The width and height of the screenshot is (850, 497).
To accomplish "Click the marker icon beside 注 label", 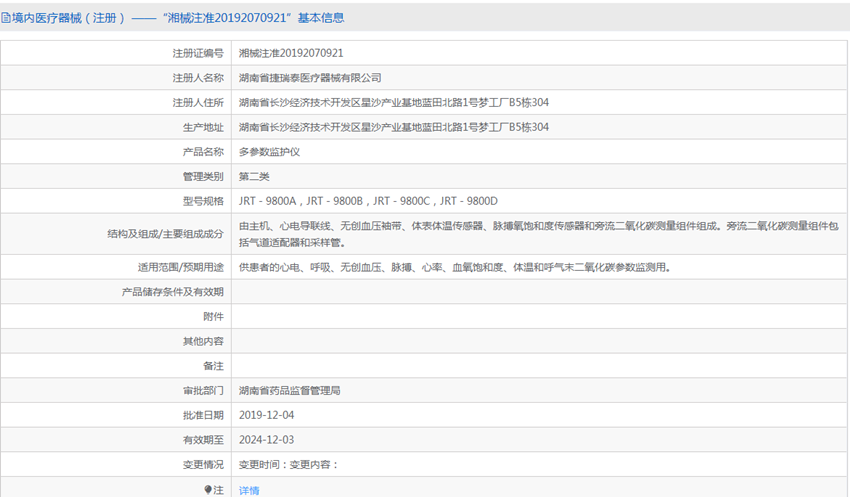I will [x=208, y=489].
